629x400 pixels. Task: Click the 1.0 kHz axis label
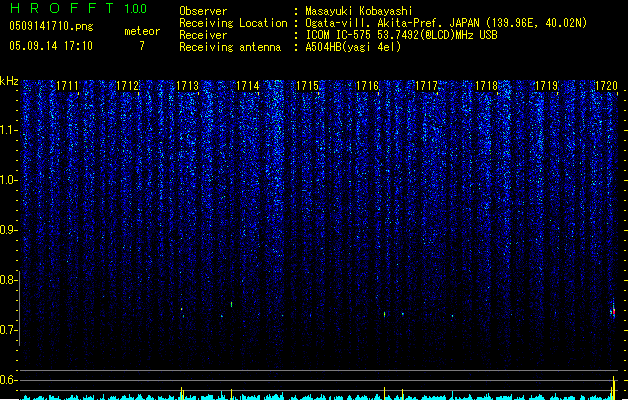[8, 180]
